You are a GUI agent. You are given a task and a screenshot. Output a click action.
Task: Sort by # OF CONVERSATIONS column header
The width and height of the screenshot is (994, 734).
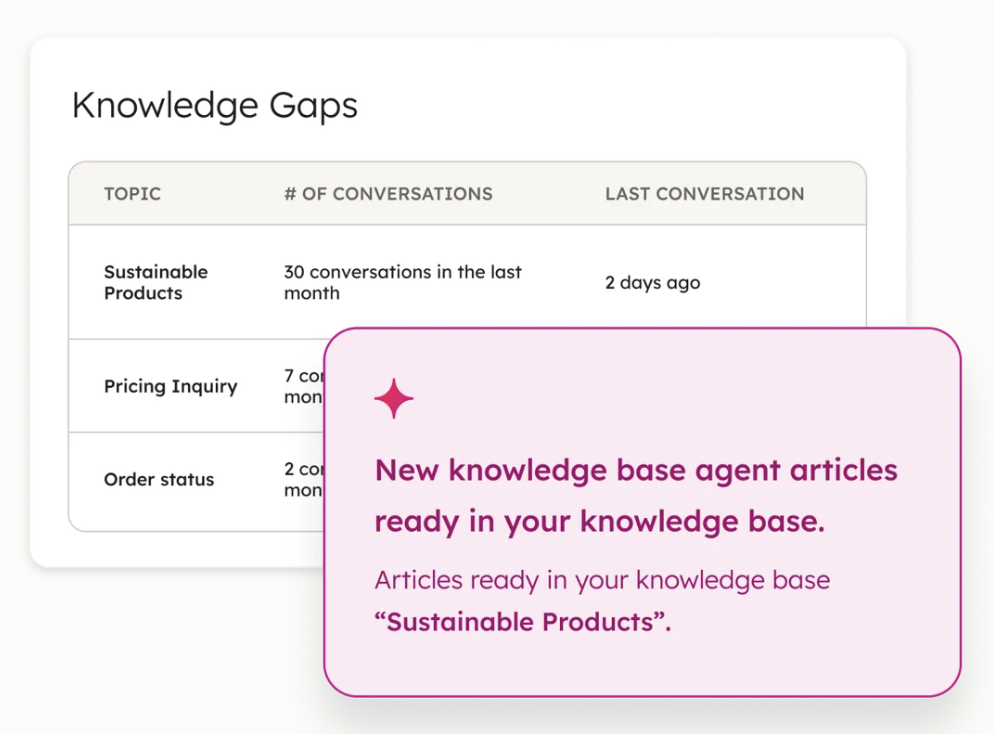click(x=388, y=194)
